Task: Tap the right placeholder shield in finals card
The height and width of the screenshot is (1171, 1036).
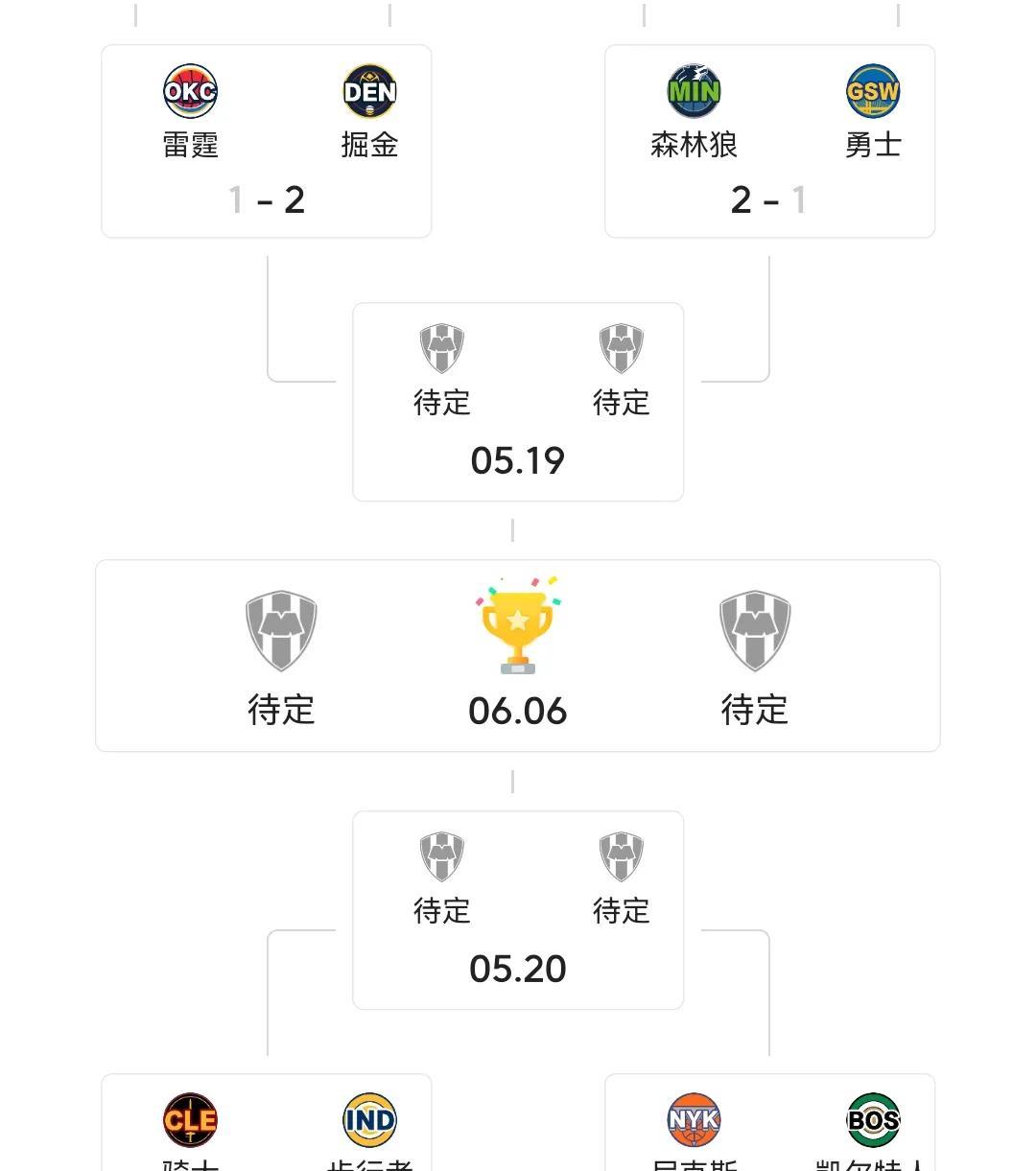Action: (755, 630)
